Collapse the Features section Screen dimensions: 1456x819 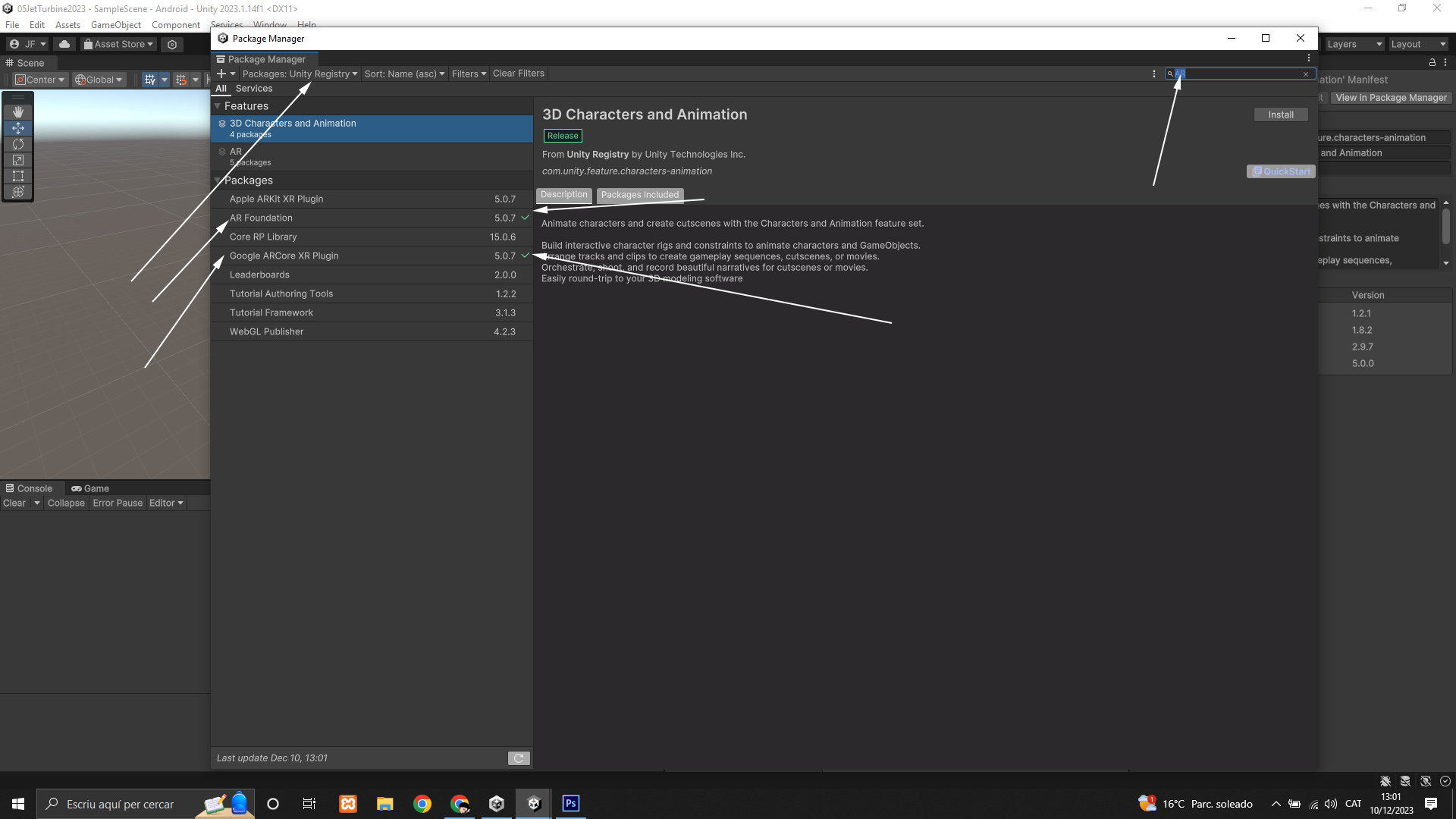(218, 106)
